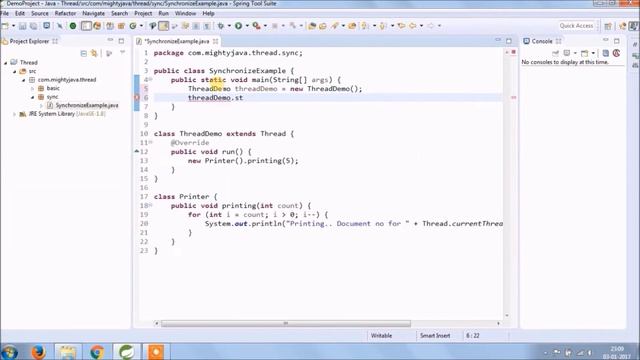Open the Help menu

click(208, 13)
